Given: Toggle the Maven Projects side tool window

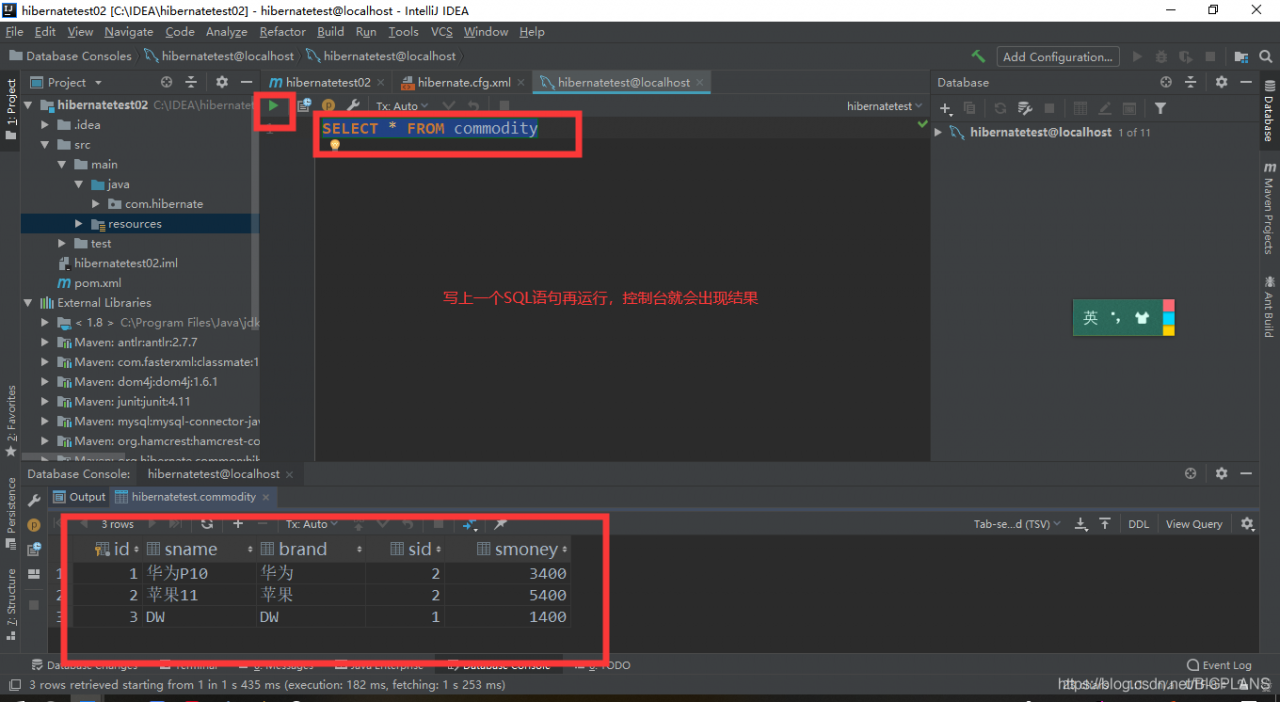Looking at the screenshot, I should pyautogui.click(x=1269, y=207).
